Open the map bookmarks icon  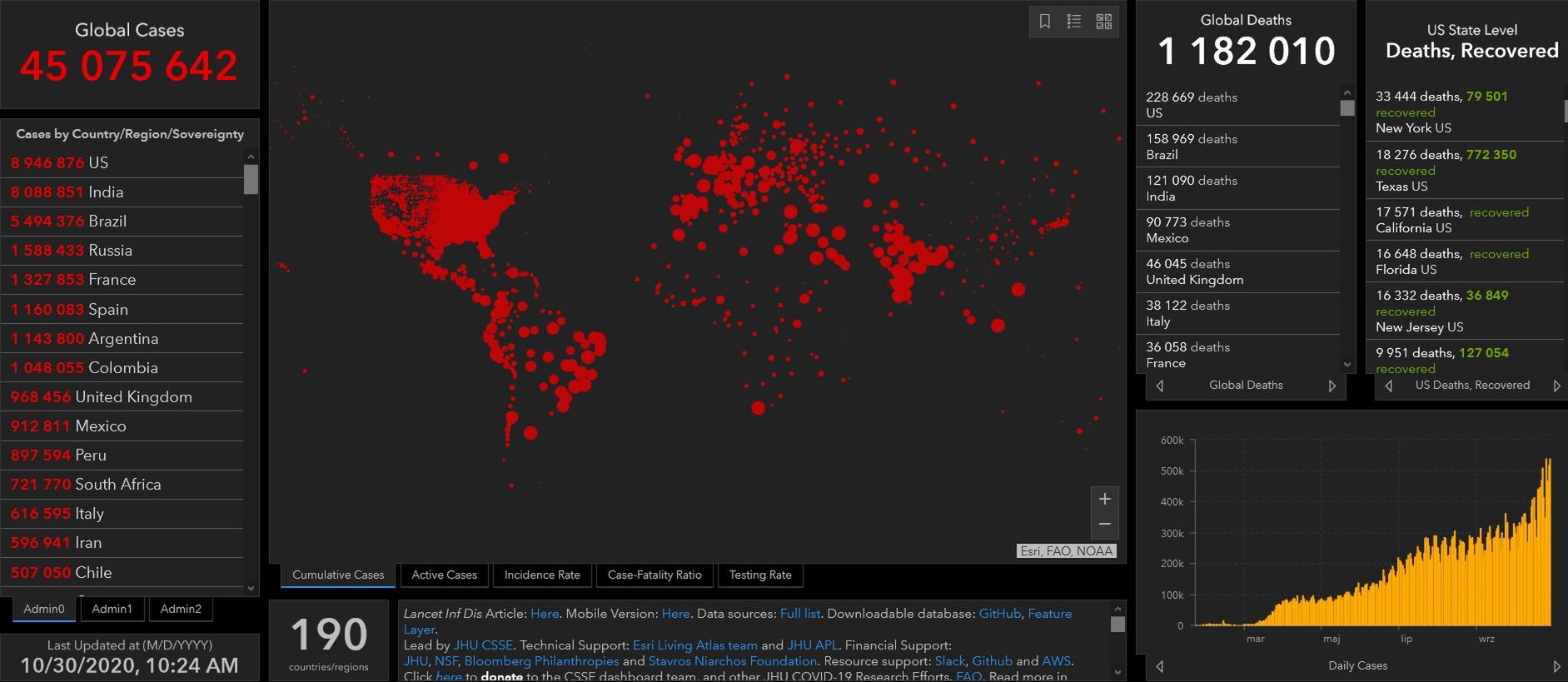click(x=1044, y=22)
